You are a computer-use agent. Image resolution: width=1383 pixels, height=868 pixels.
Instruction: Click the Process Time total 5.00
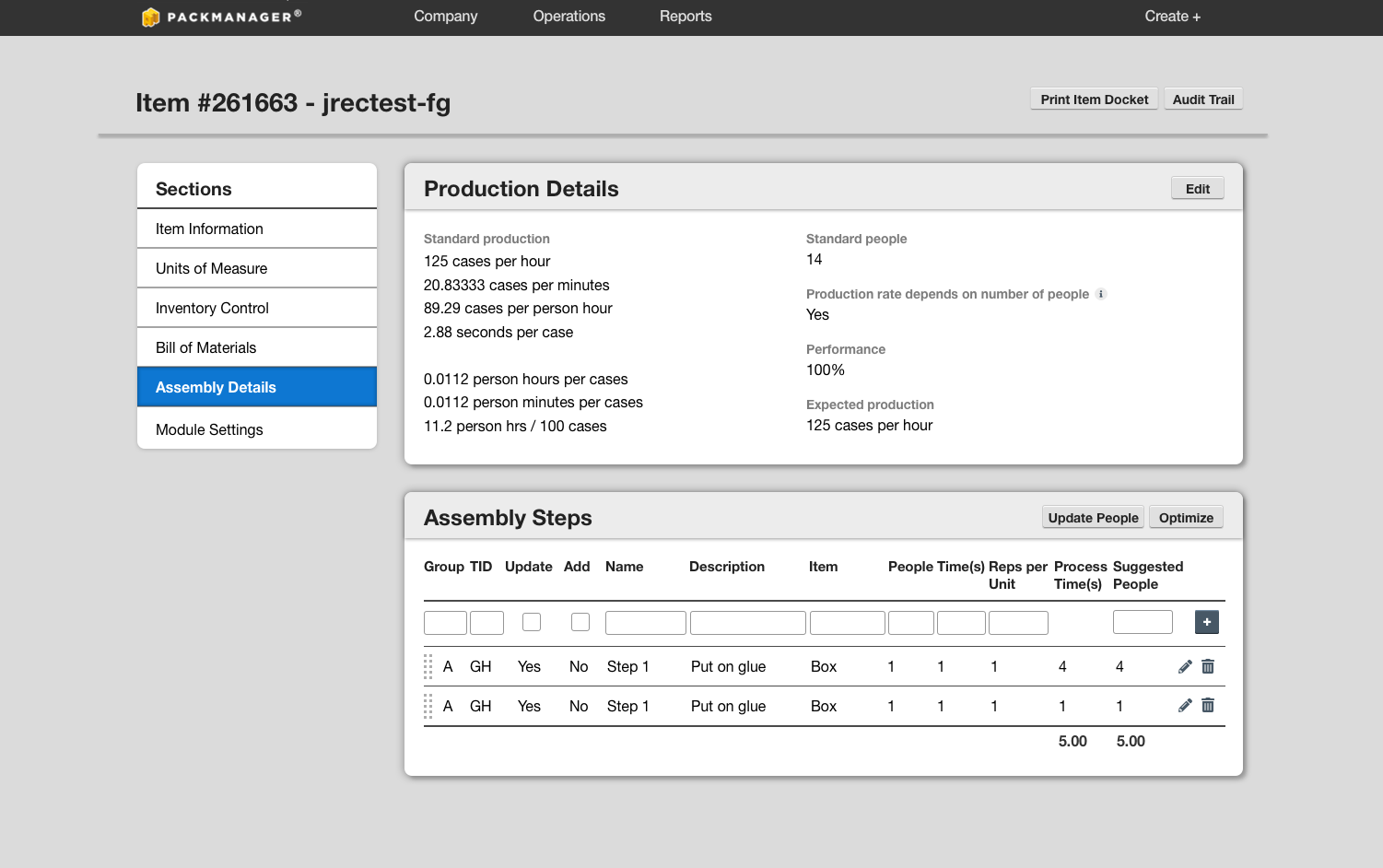1072,742
